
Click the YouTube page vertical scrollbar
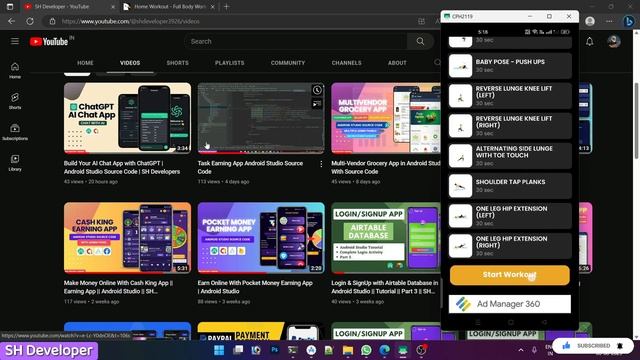coord(636,121)
